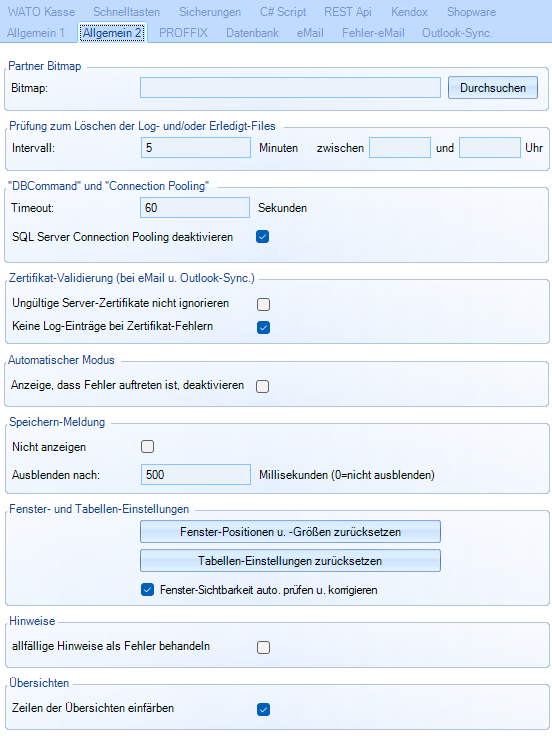Image resolution: width=552 pixels, height=736 pixels.
Task: Click Tabellen-Einstellungen zurücksetzen button
Action: click(290, 561)
